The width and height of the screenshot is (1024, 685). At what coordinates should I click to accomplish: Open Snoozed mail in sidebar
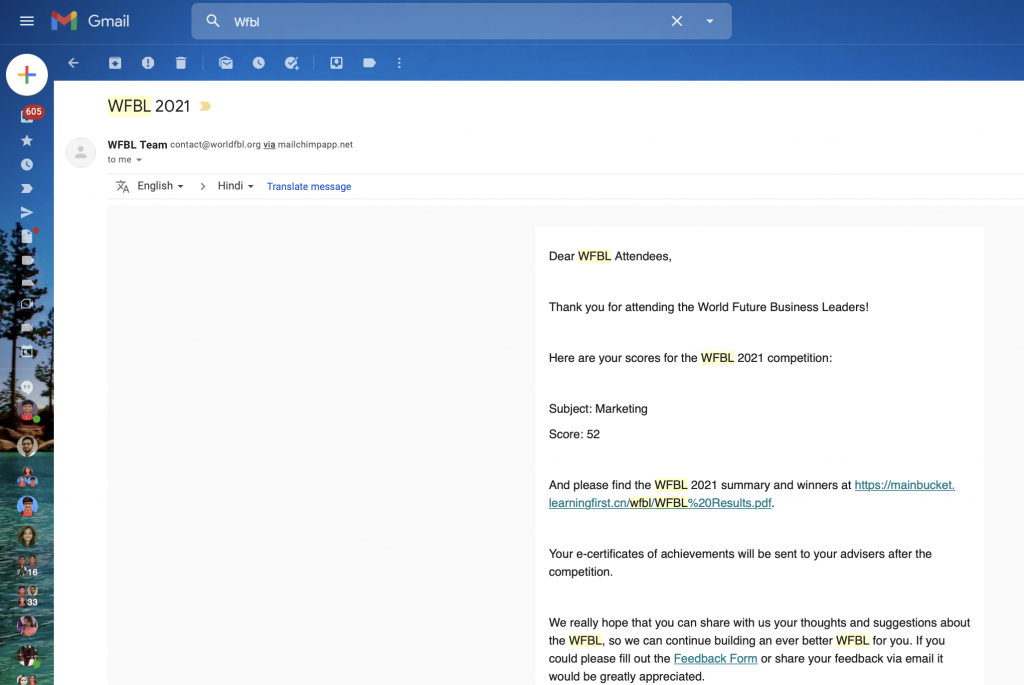point(27,165)
